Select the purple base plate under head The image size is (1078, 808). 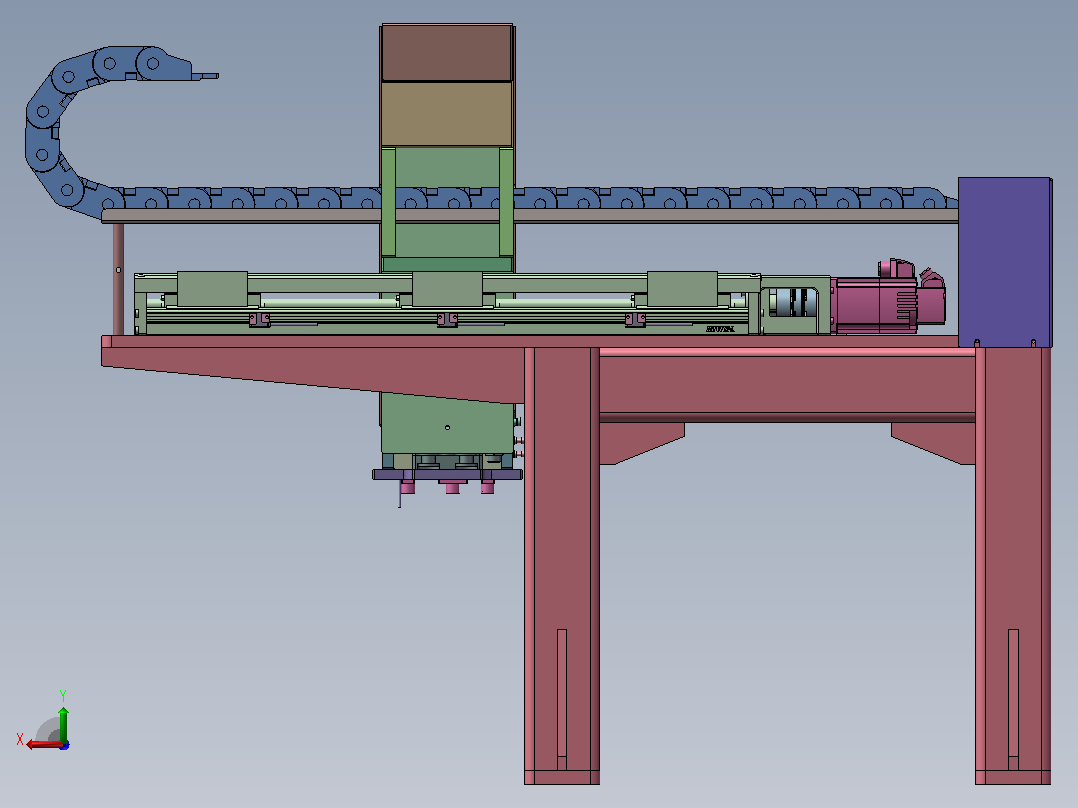coord(448,474)
